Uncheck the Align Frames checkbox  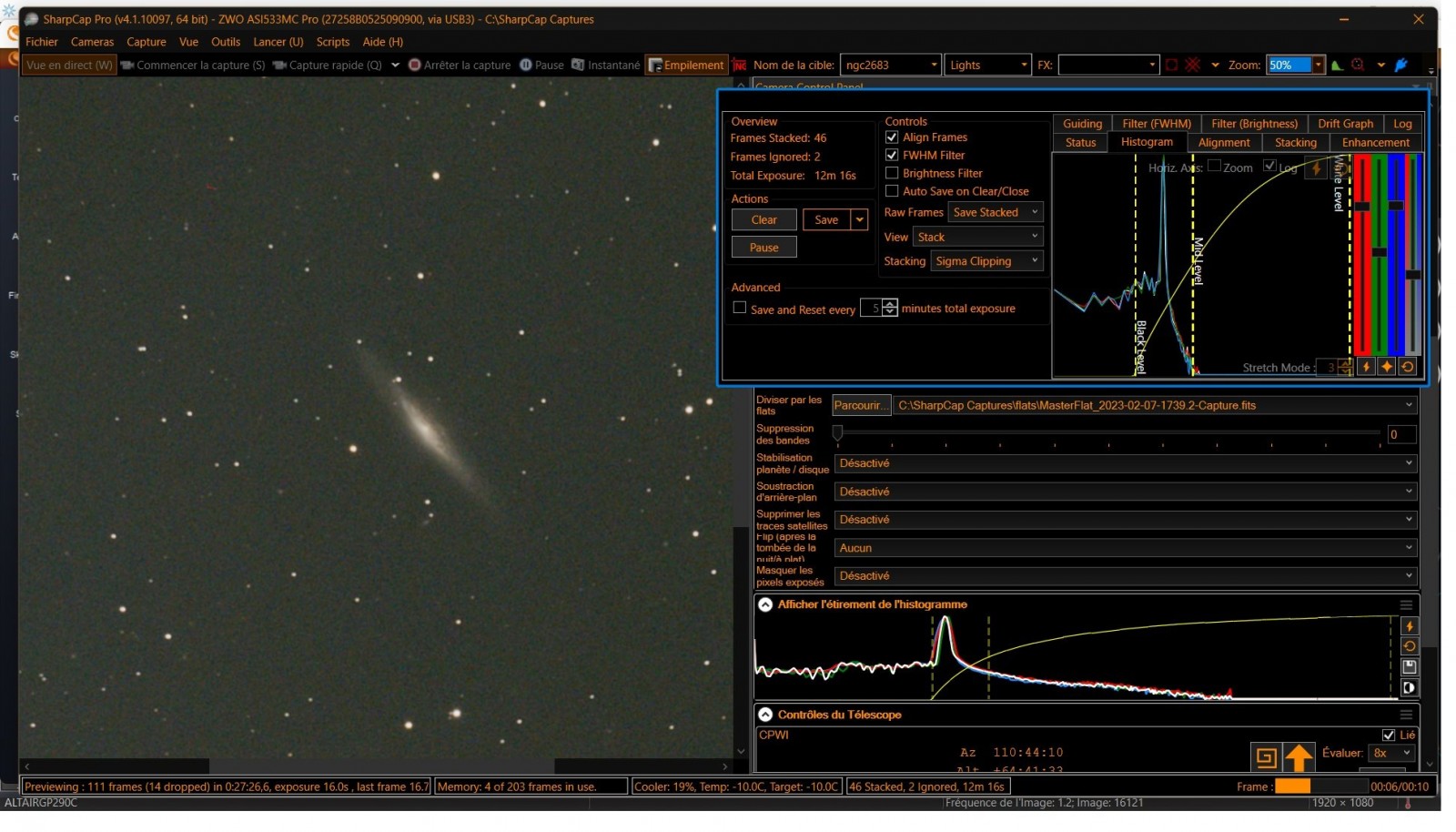click(x=892, y=137)
